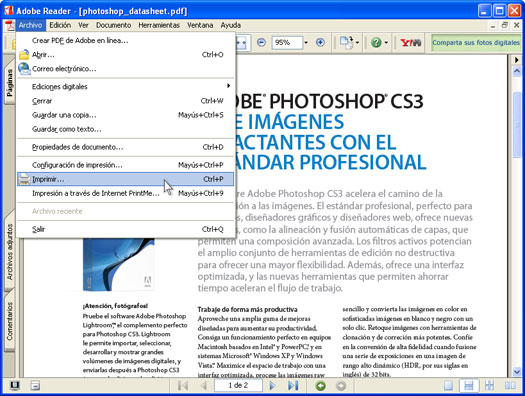This screenshot has width=525, height=396.
Task: Jump to last page button
Action: 293,386
